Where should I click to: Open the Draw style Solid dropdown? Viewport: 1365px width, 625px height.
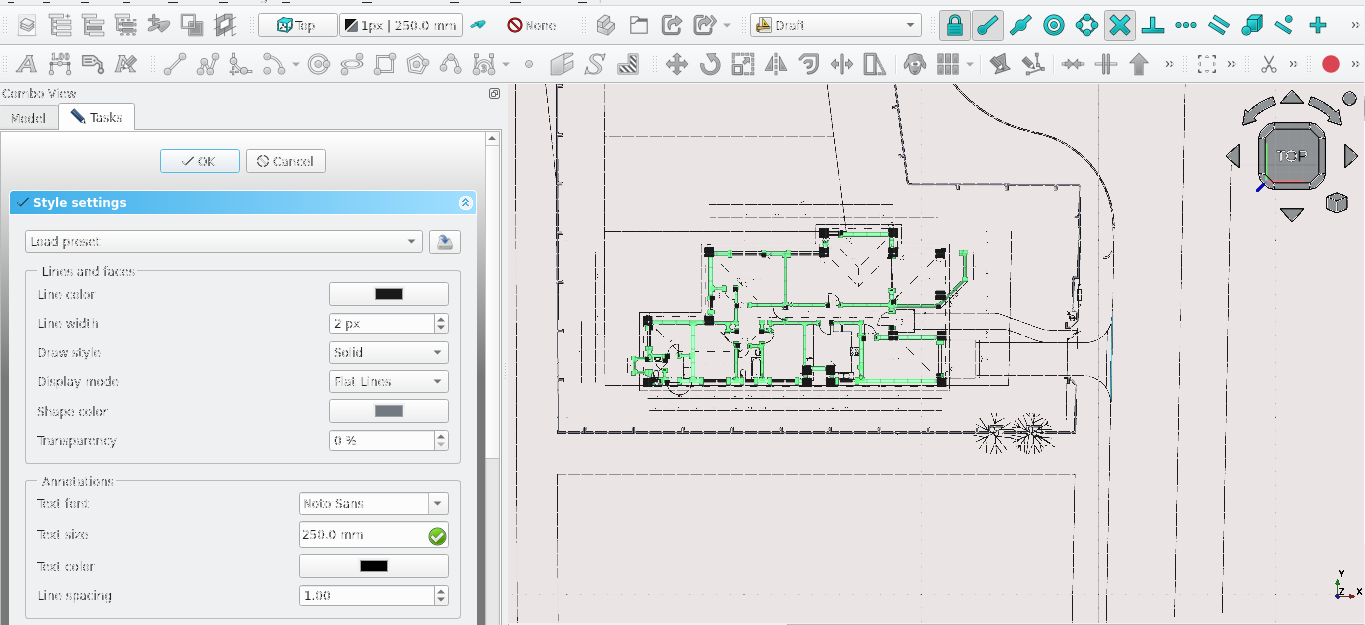pos(388,353)
